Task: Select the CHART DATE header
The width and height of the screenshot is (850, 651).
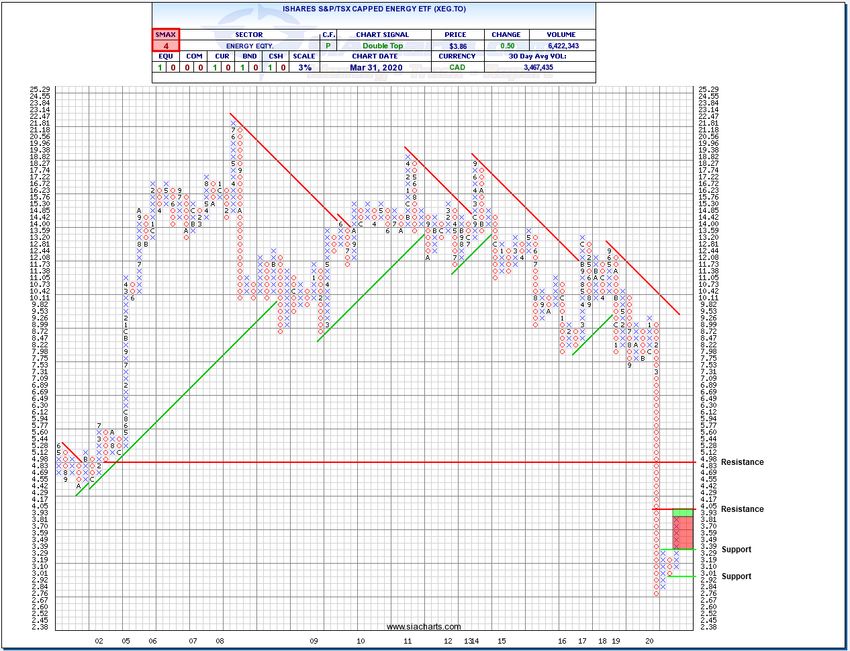Action: coord(375,56)
